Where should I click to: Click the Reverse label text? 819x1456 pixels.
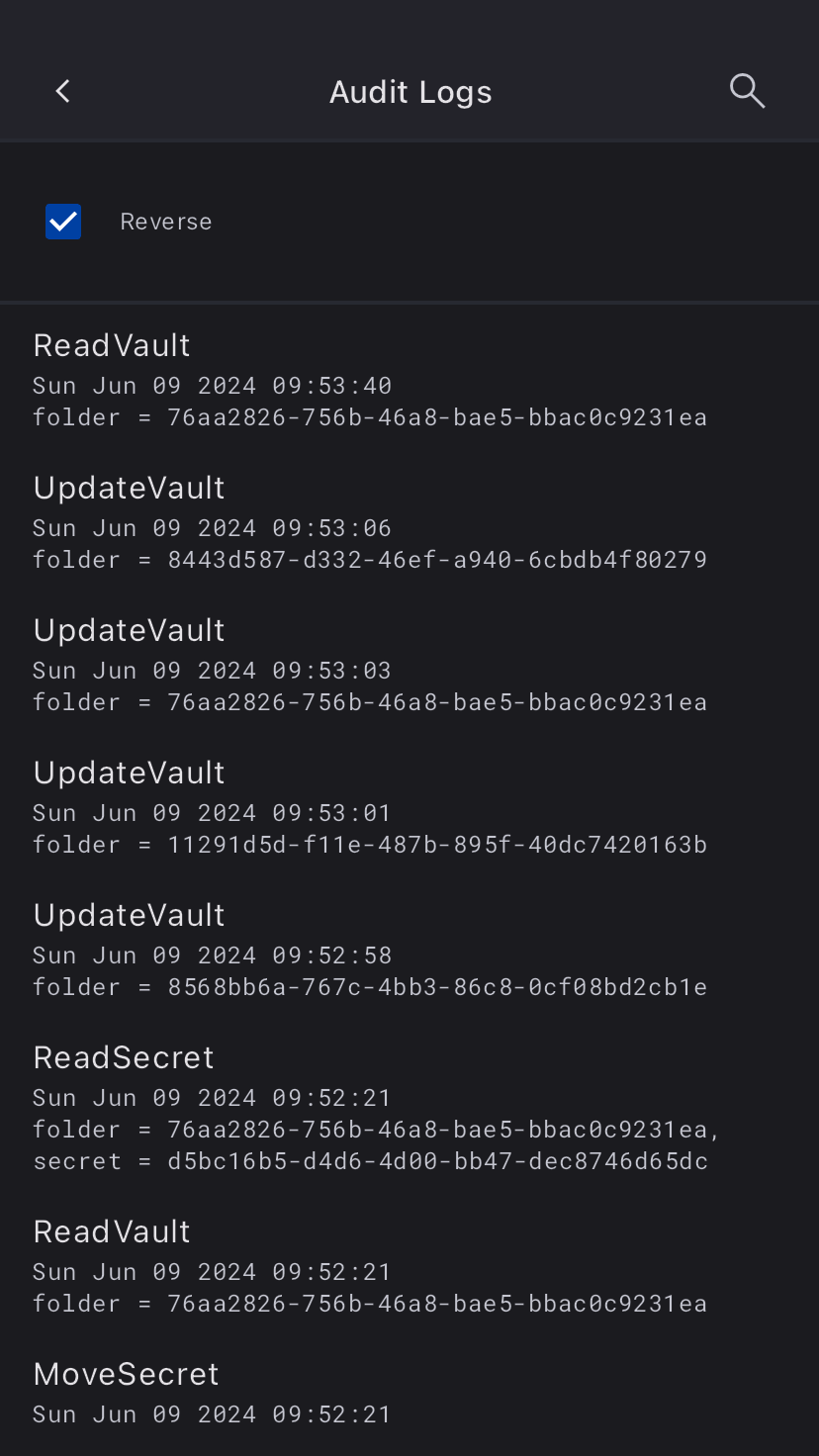(x=166, y=222)
